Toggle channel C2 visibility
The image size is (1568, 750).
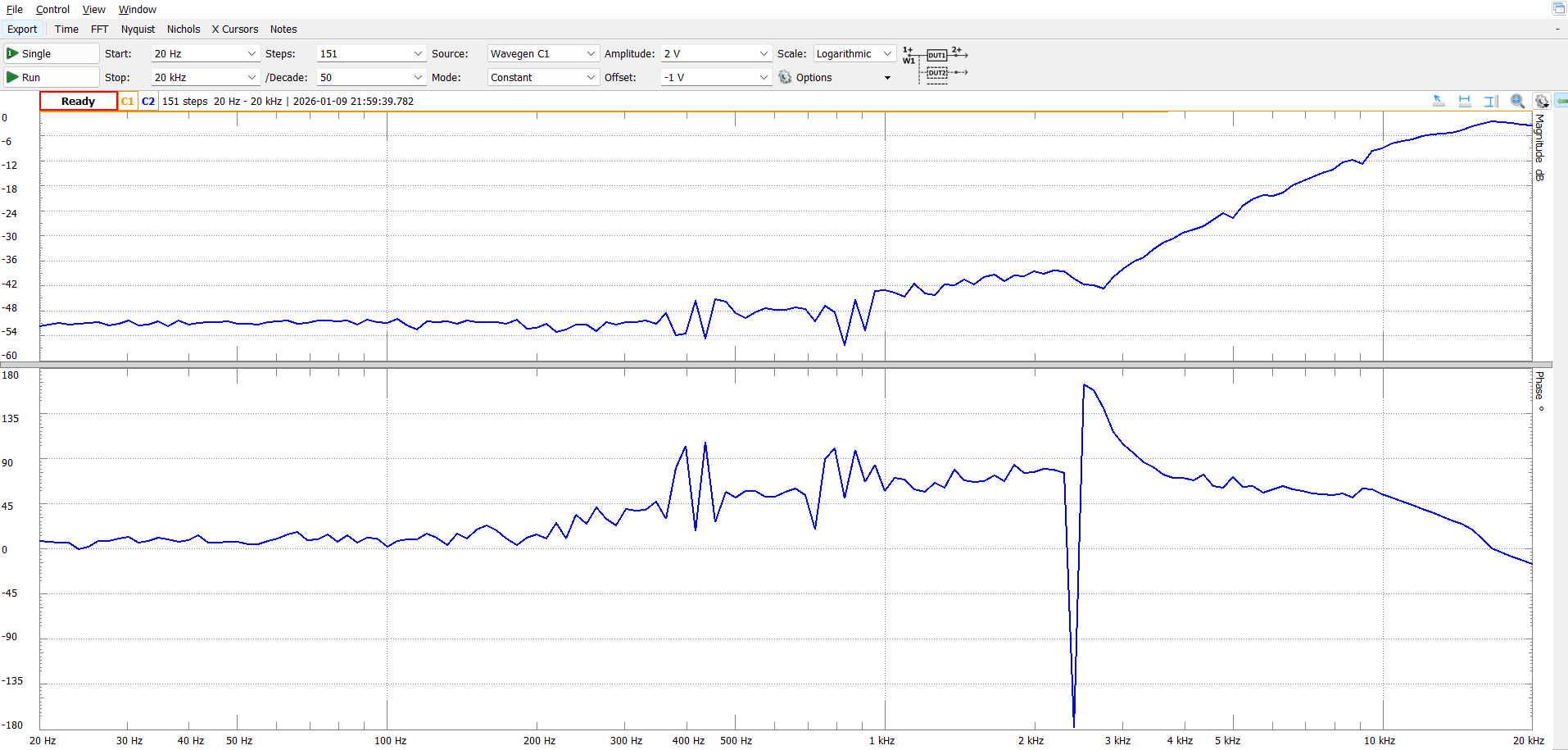[148, 102]
